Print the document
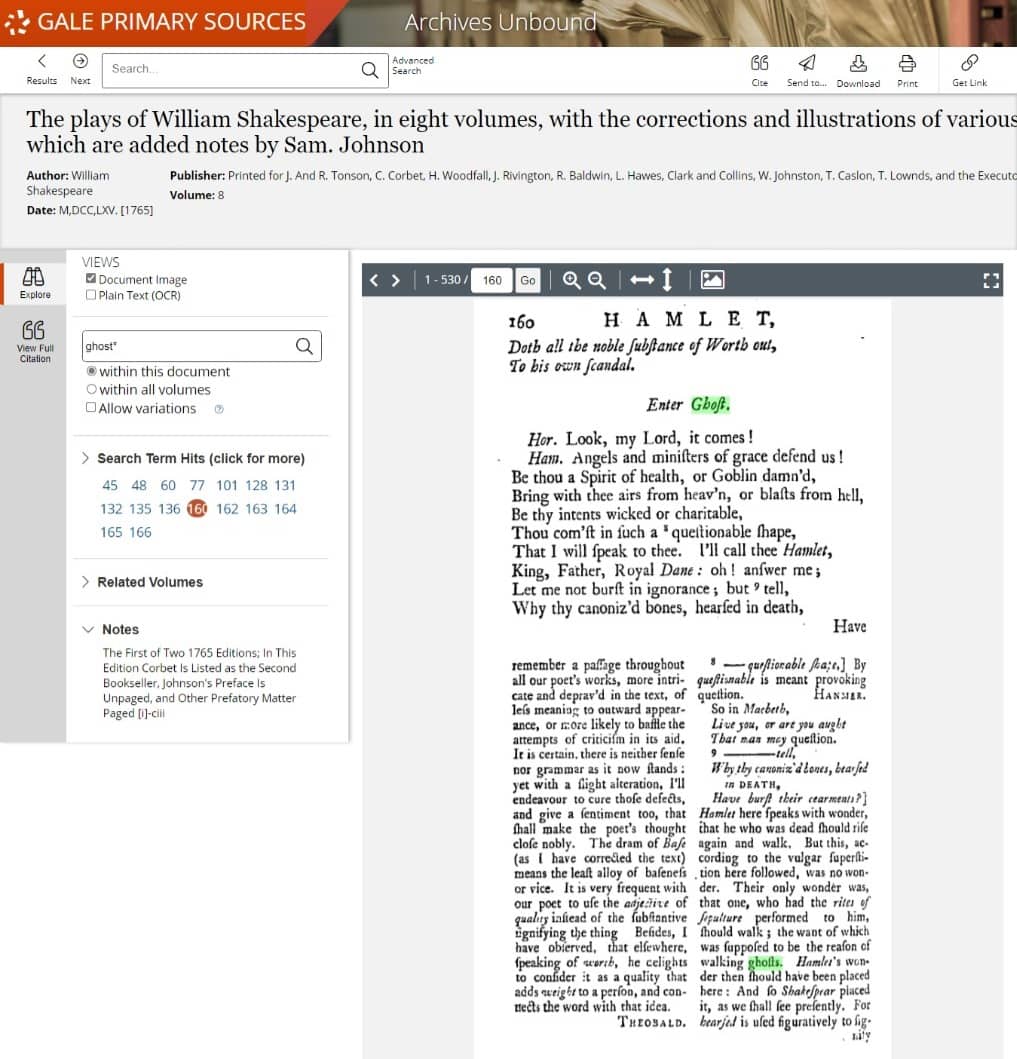The image size is (1017, 1059). [x=907, y=70]
